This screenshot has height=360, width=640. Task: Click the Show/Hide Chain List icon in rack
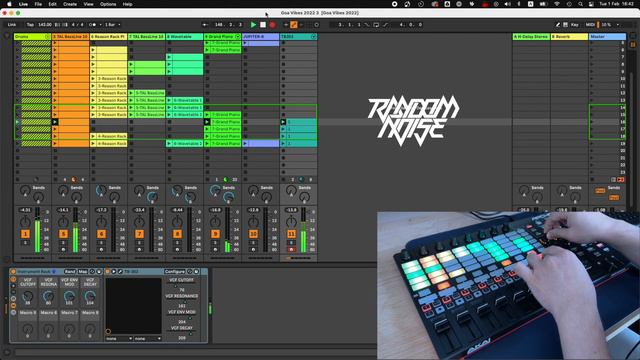13,299
